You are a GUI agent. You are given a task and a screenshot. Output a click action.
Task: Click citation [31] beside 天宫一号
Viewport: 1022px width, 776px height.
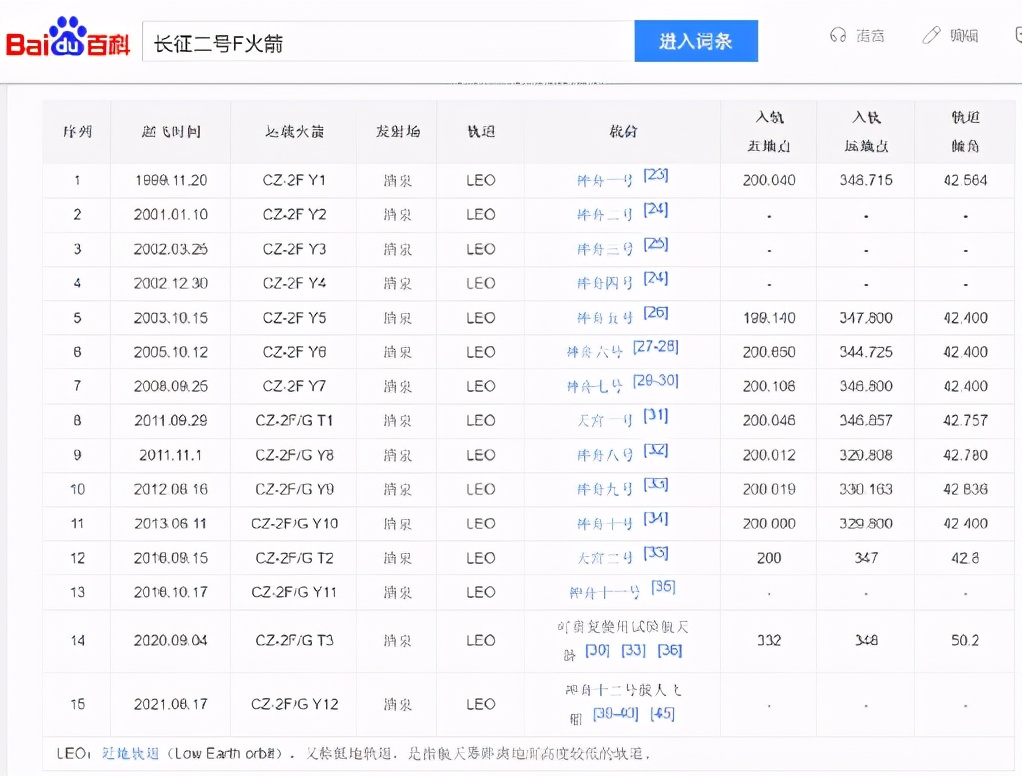655,416
